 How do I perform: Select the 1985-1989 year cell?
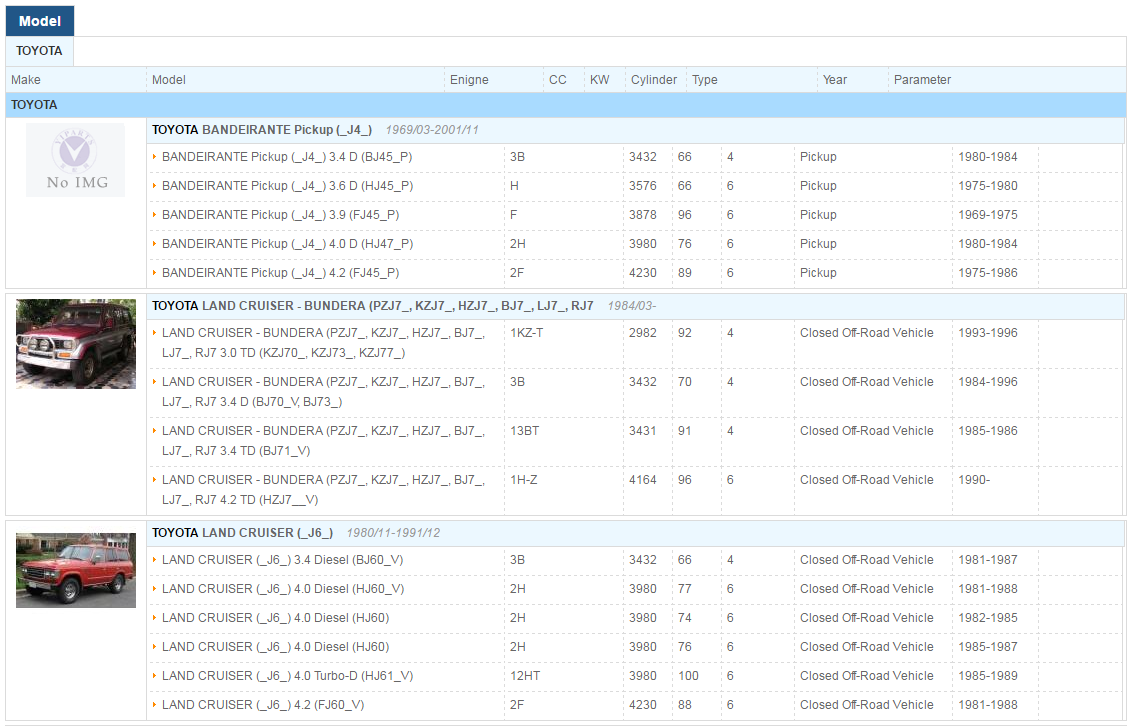click(988, 676)
